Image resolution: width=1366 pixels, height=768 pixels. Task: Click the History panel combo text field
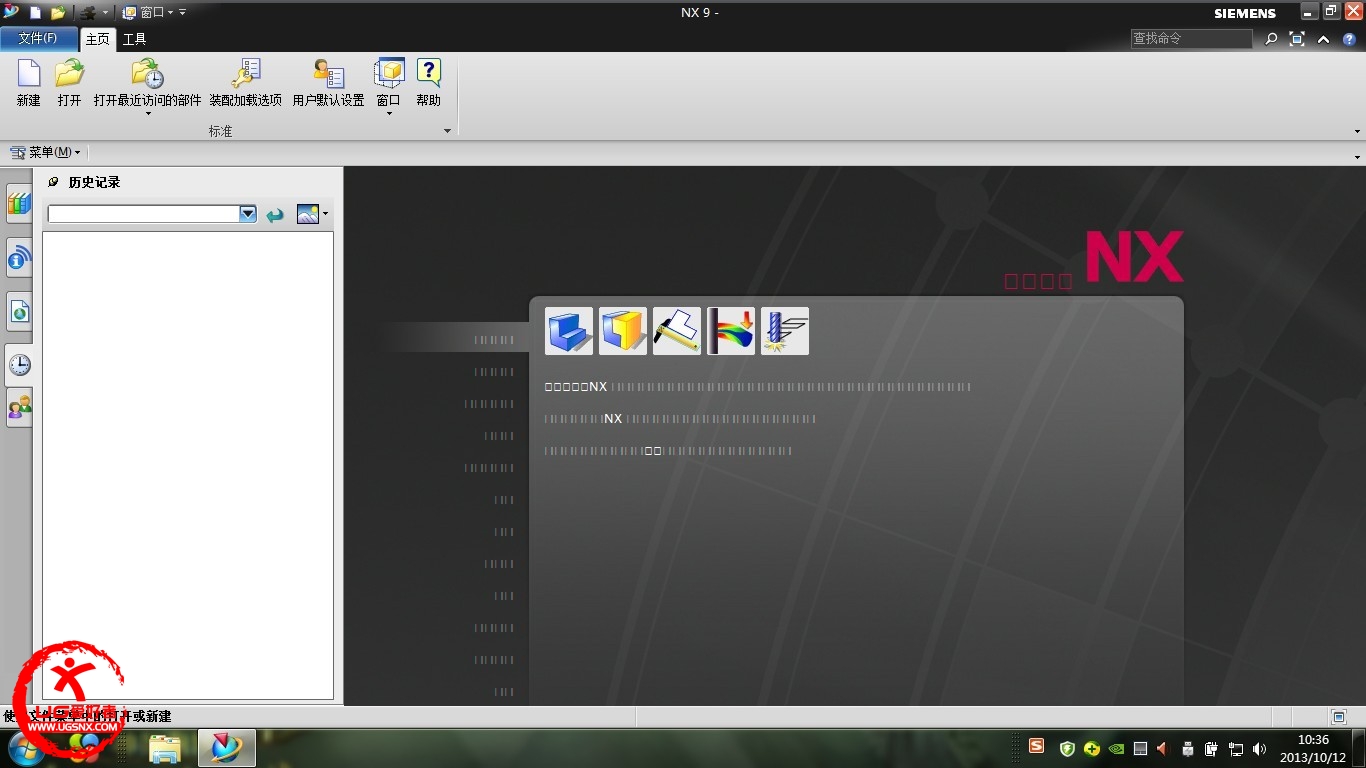[144, 214]
